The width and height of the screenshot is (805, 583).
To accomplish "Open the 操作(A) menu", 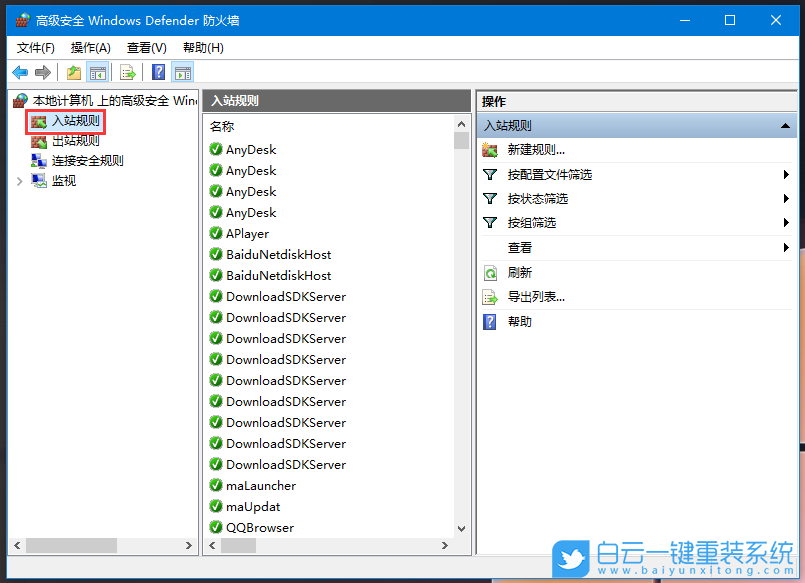I will [89, 47].
